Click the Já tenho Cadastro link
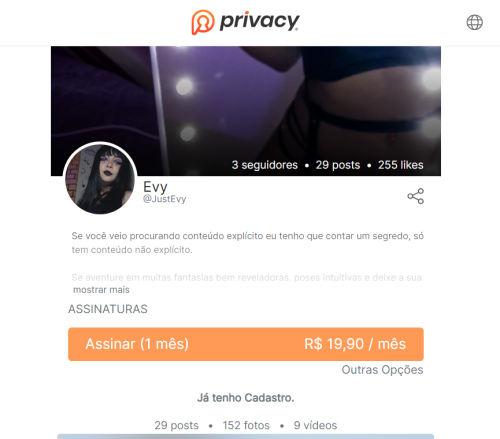Screen dimensions: 500x439 coord(246,398)
